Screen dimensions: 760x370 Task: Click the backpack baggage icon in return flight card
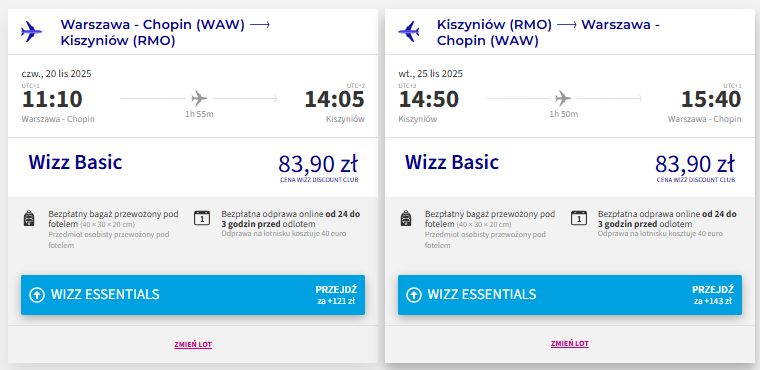coord(406,218)
